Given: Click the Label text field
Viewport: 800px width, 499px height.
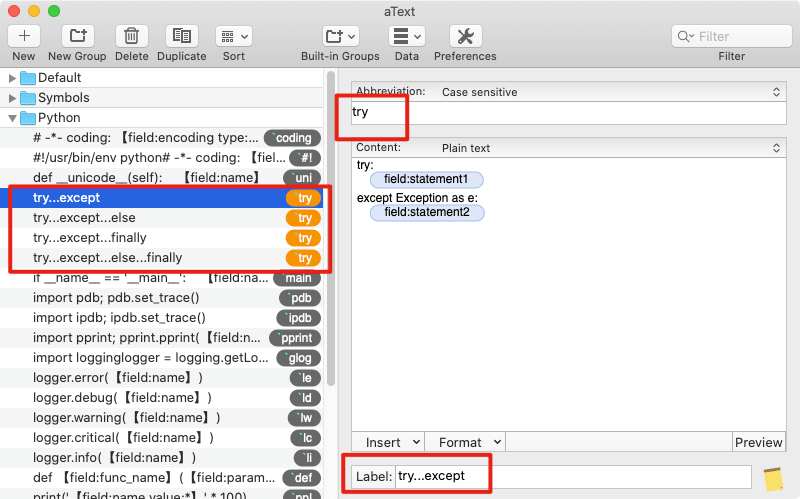Looking at the screenshot, I should pos(573,477).
